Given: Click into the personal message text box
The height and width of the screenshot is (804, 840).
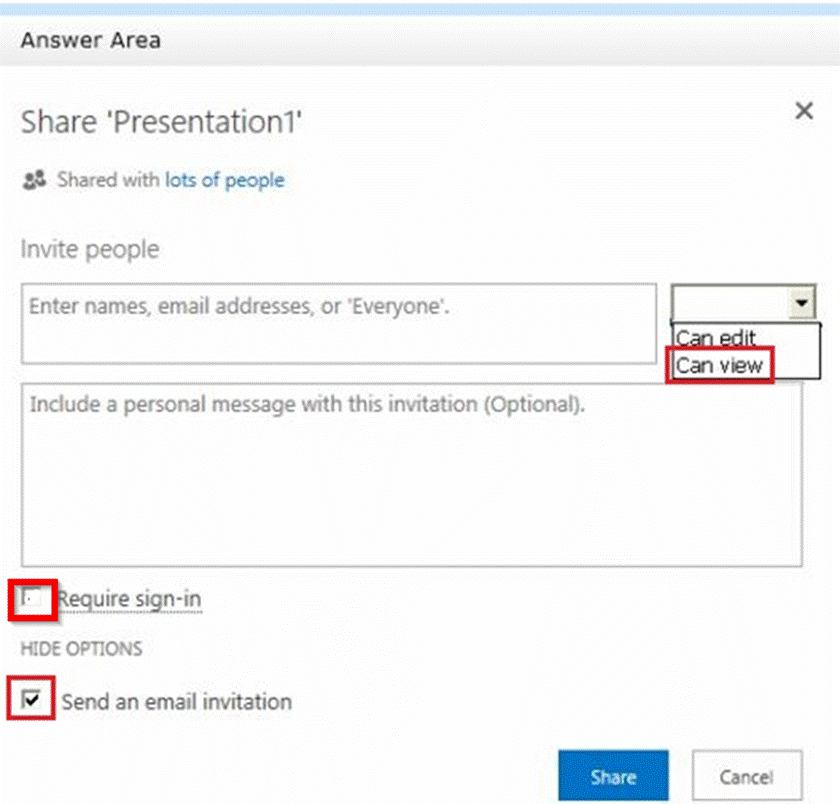Looking at the screenshot, I should click(x=411, y=474).
